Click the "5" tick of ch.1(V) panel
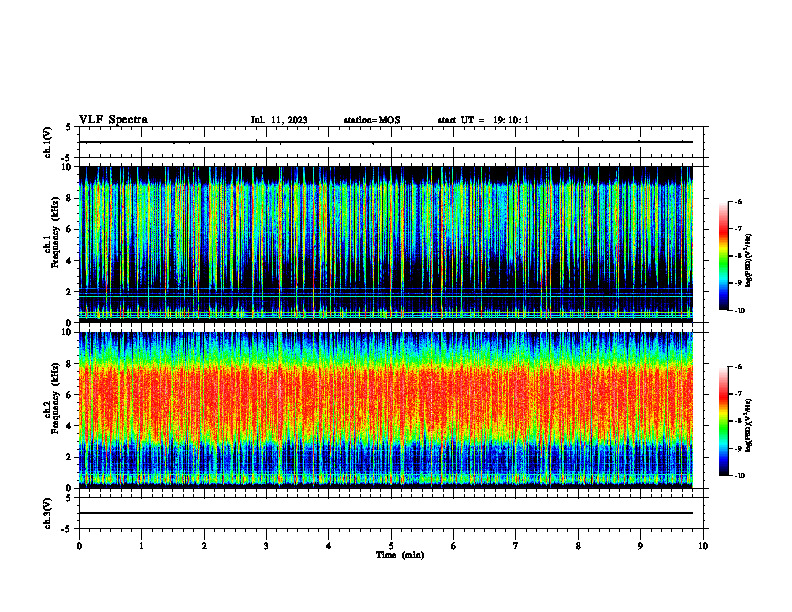792x612 pixels. [x=70, y=127]
